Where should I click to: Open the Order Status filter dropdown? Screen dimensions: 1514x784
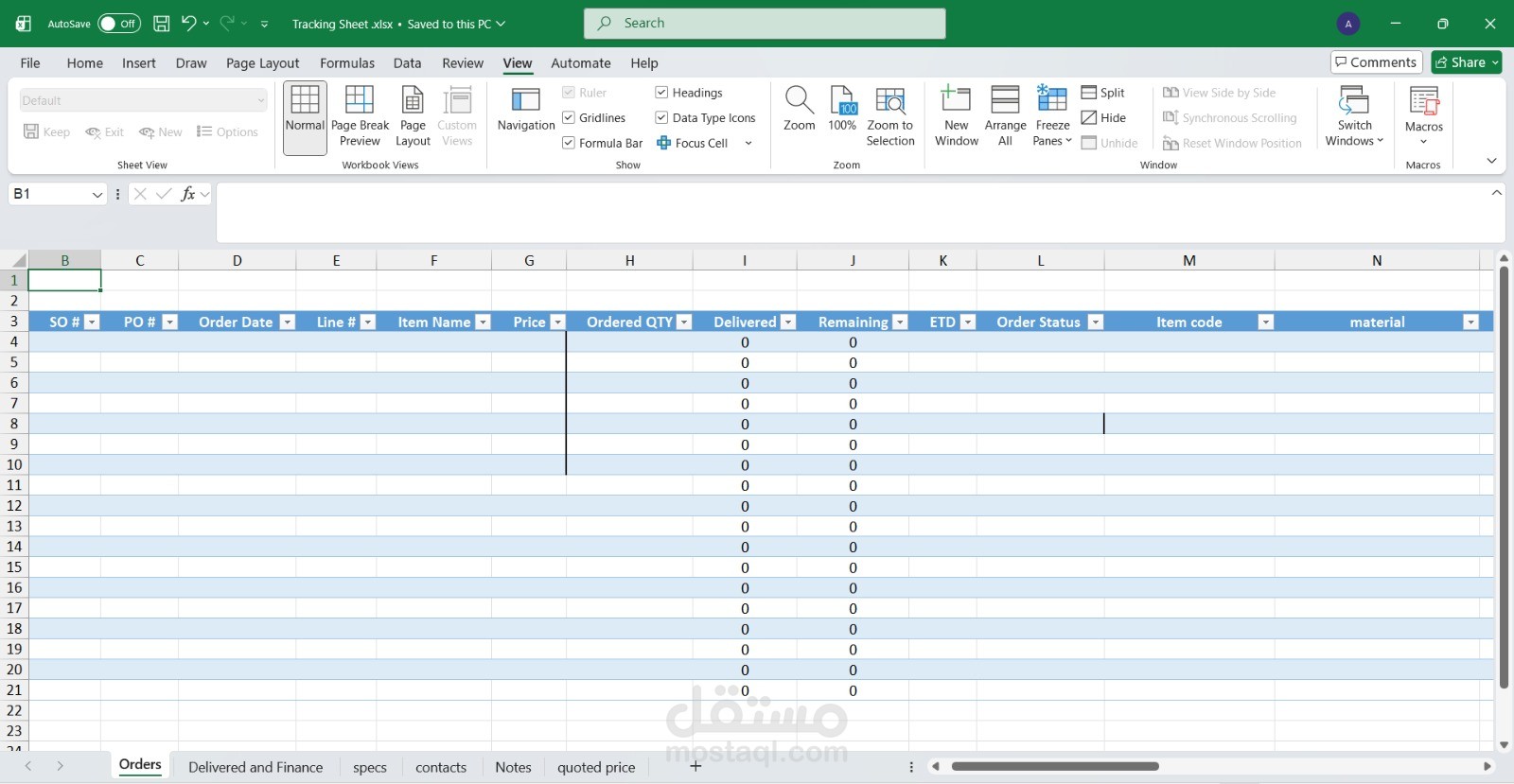coord(1096,322)
